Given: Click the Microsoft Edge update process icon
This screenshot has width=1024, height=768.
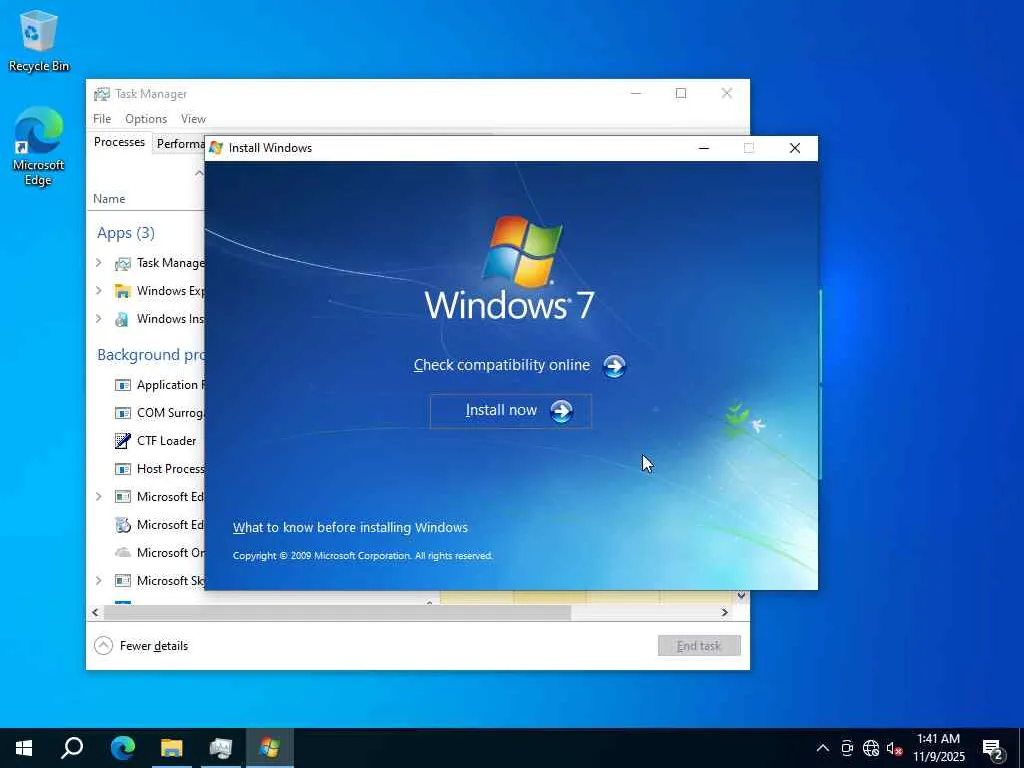Looking at the screenshot, I should pyautogui.click(x=123, y=525).
